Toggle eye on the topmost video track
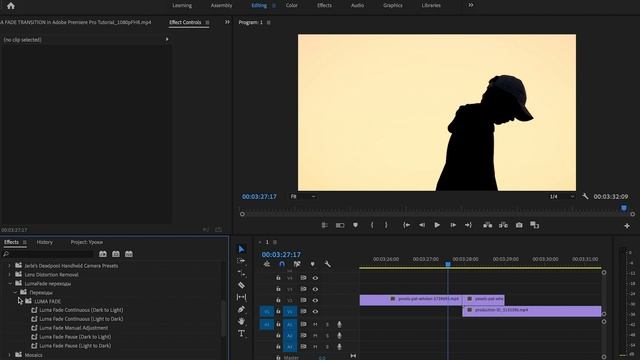640x360 pixels. 315,278
